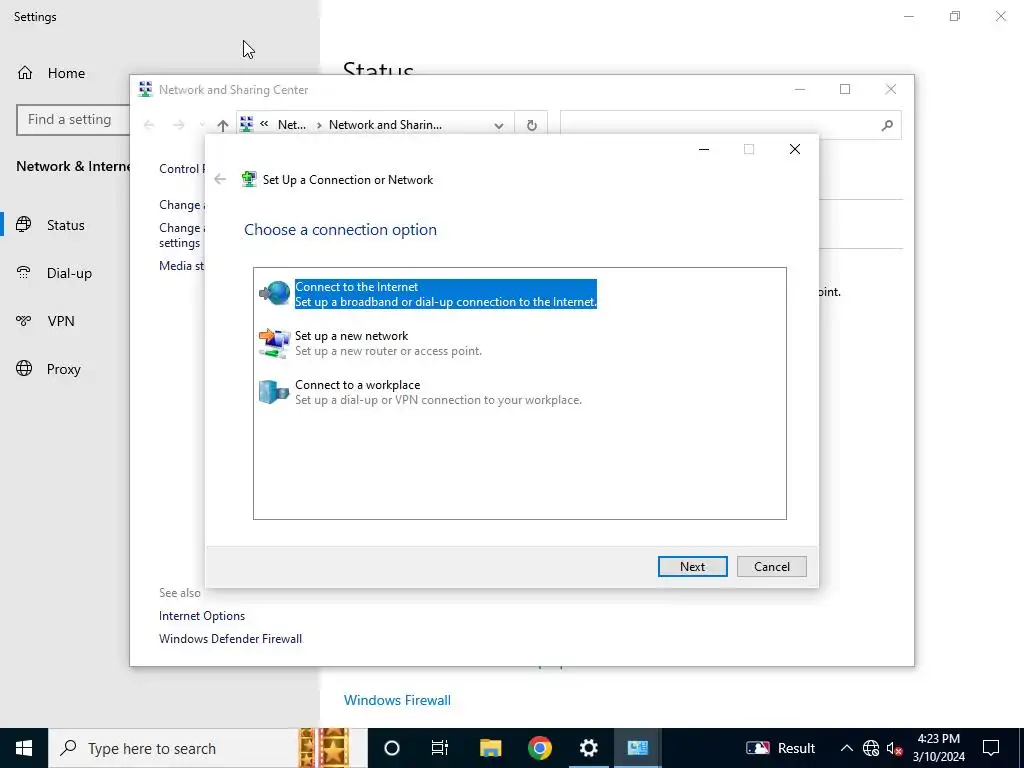The height and width of the screenshot is (768, 1024).
Task: Open the notification Action Center
Action: (991, 748)
